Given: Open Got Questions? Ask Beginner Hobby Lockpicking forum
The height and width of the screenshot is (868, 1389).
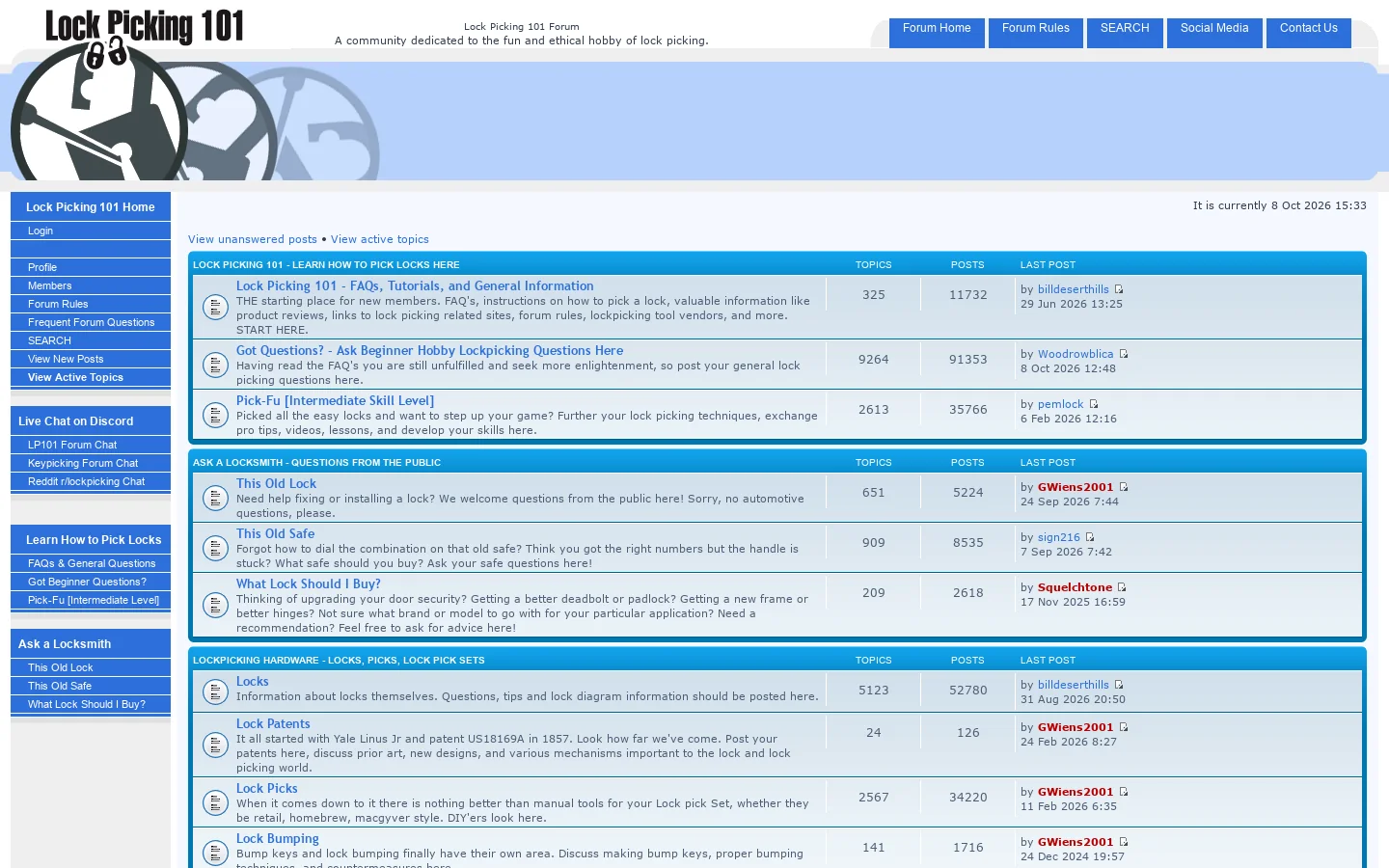Looking at the screenshot, I should (x=429, y=351).
